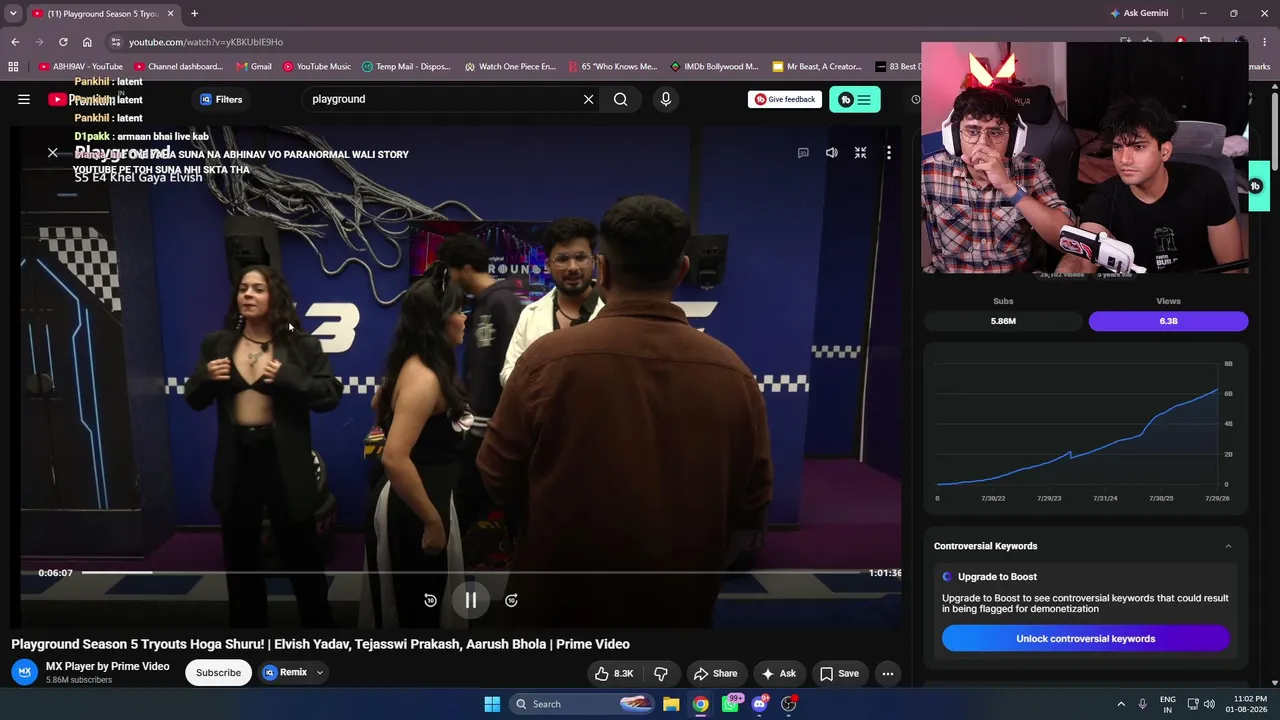
Task: Open the MX Player by Prime Video channel
Action: point(108,666)
